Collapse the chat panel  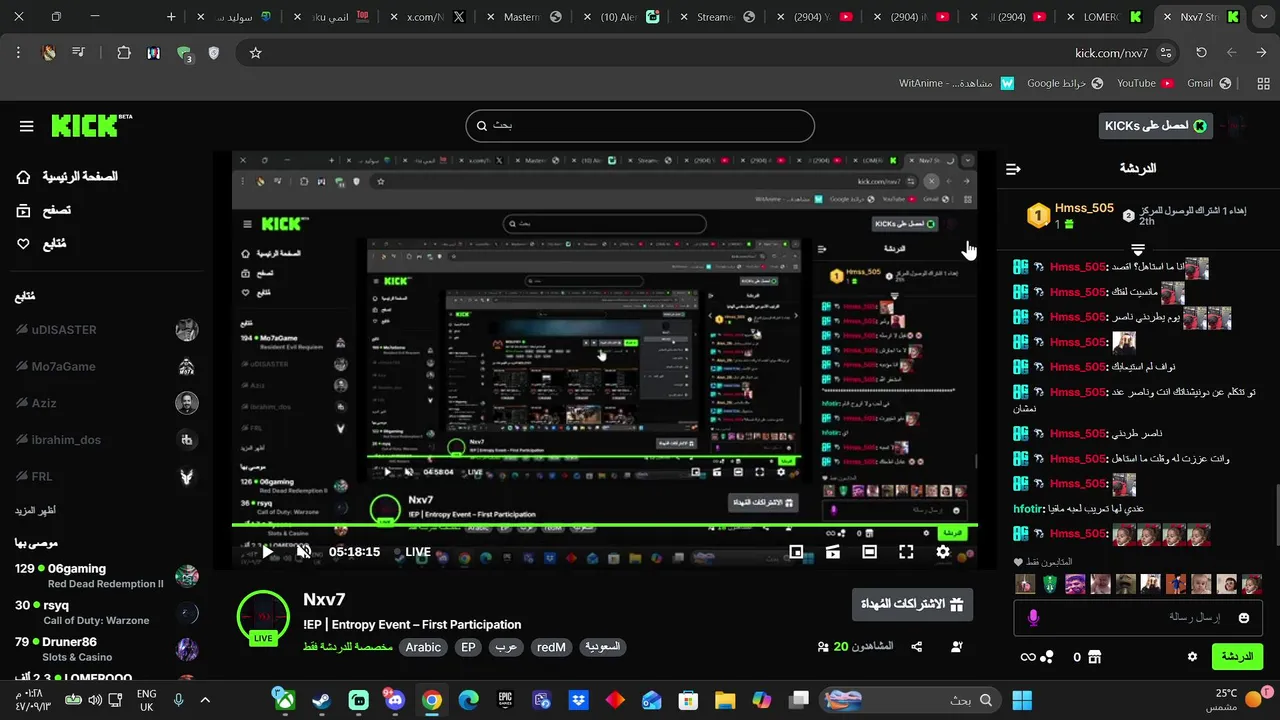pos(1013,169)
